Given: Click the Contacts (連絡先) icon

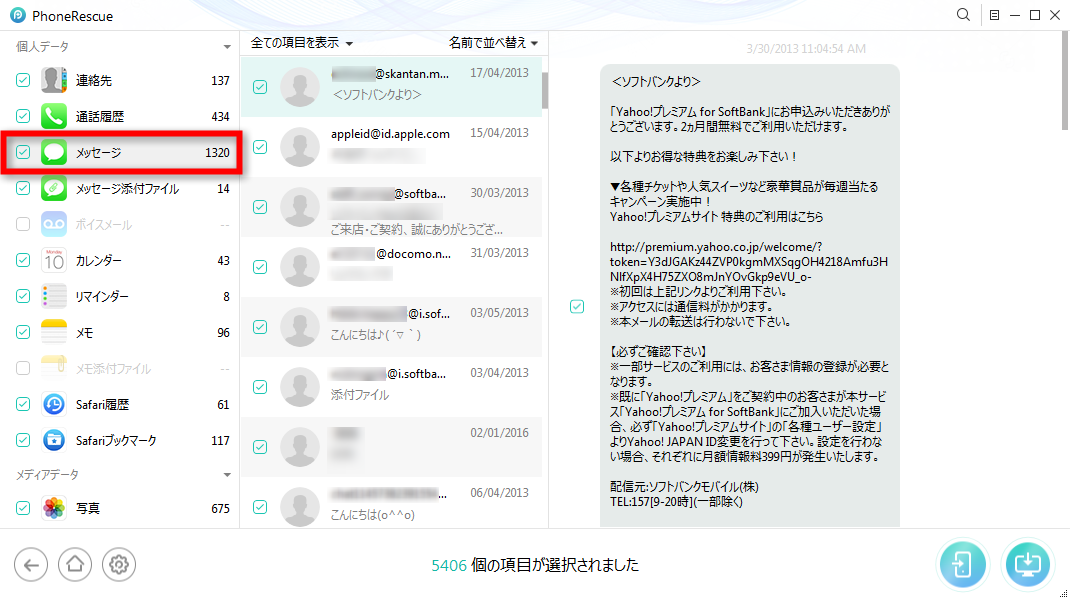Looking at the screenshot, I should pos(54,81).
